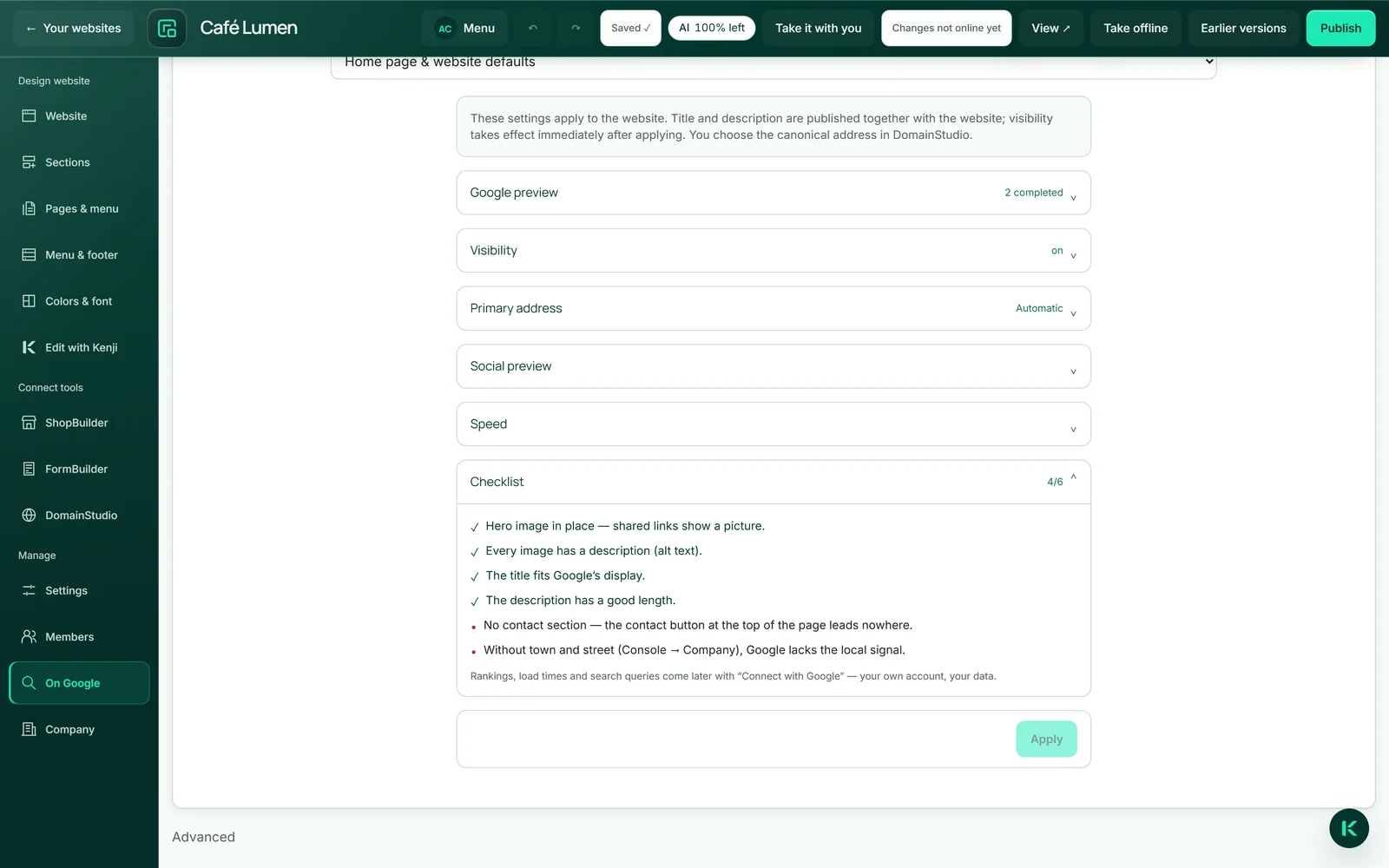
Task: Open Sections panel icon
Action: coord(29,162)
